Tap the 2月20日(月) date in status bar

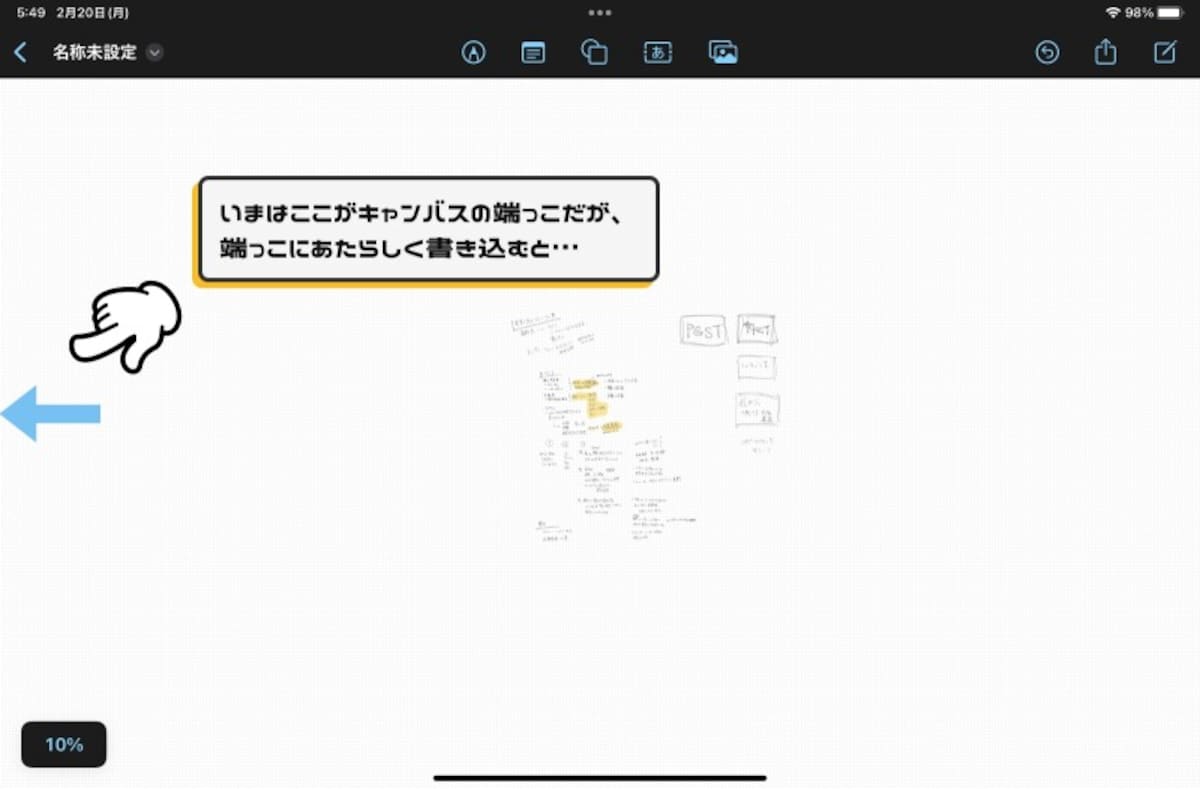(93, 13)
